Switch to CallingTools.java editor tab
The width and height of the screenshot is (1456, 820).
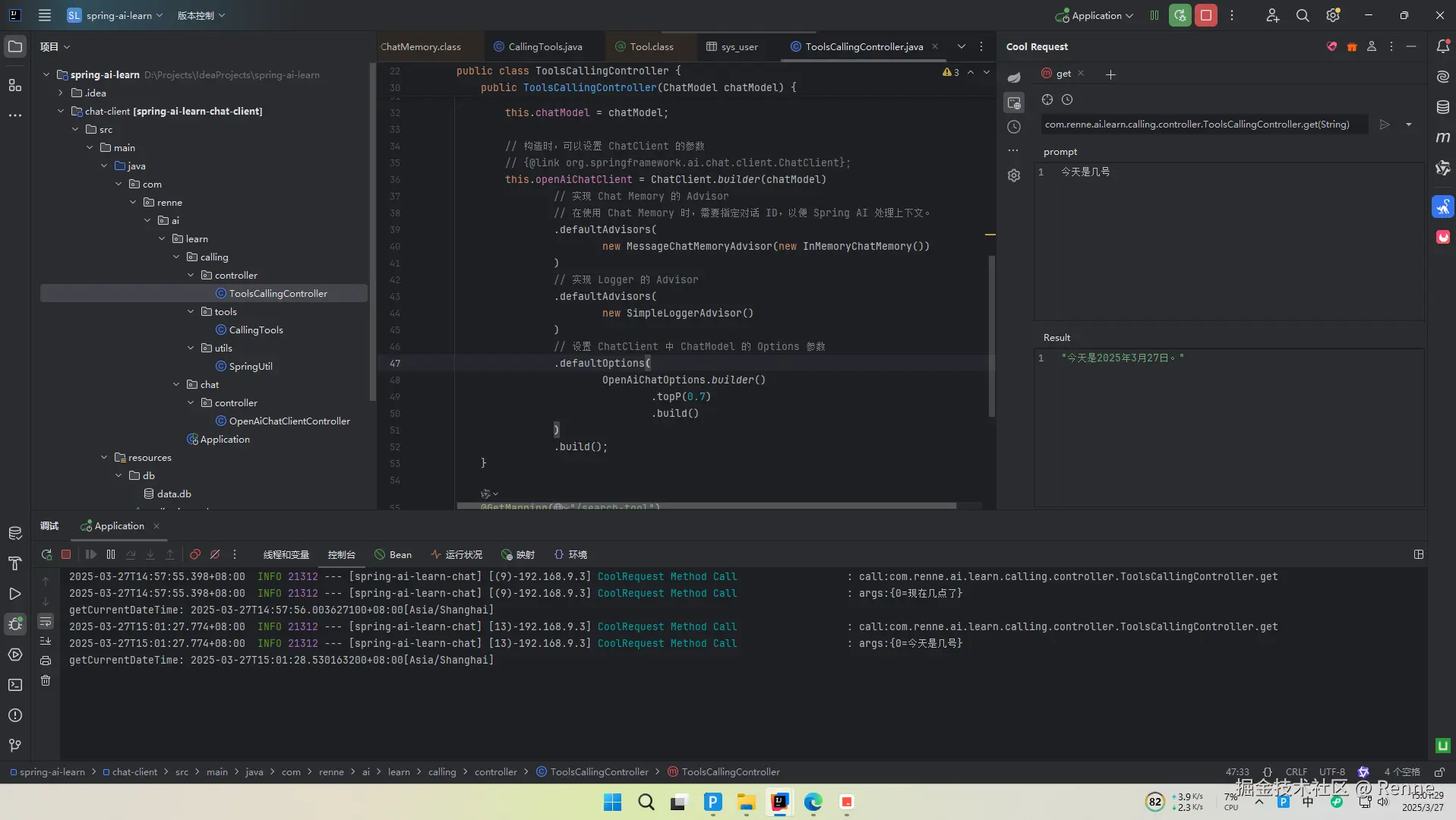545,47
